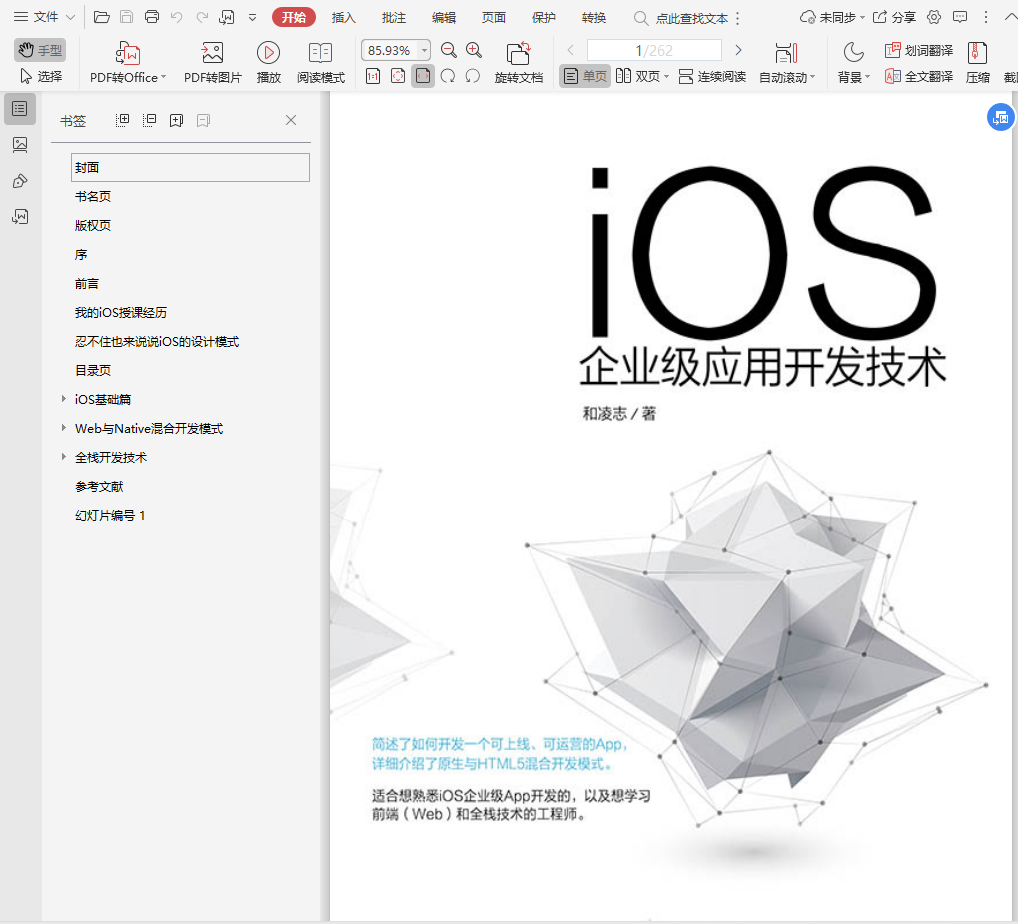Click the zoom in magnifier icon

[x=474, y=50]
